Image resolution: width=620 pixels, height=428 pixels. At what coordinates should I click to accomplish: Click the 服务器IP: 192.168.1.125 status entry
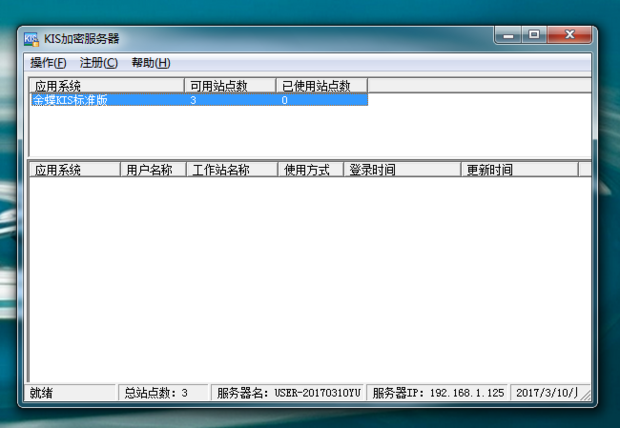pos(437,393)
